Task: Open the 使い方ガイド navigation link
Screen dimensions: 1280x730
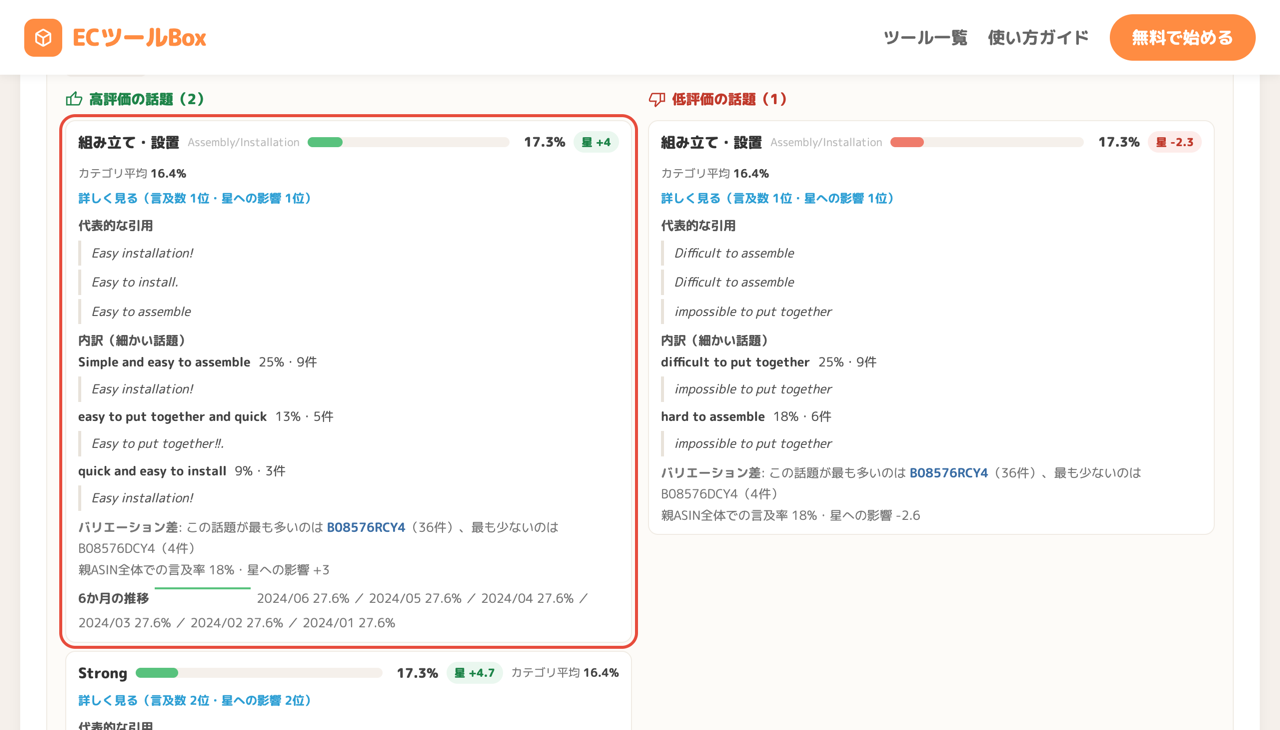Action: tap(1038, 38)
